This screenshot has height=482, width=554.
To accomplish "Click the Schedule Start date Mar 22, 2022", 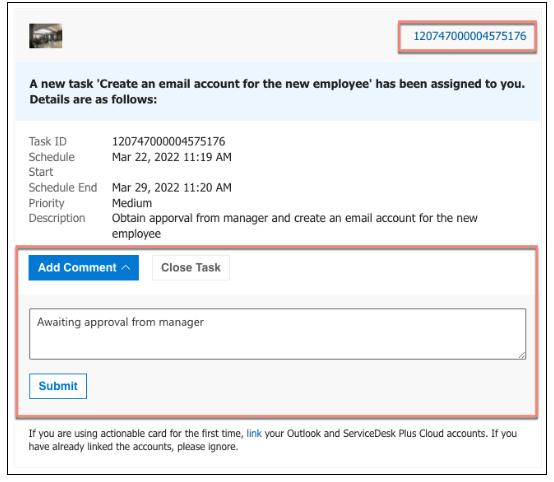I will [x=172, y=157].
